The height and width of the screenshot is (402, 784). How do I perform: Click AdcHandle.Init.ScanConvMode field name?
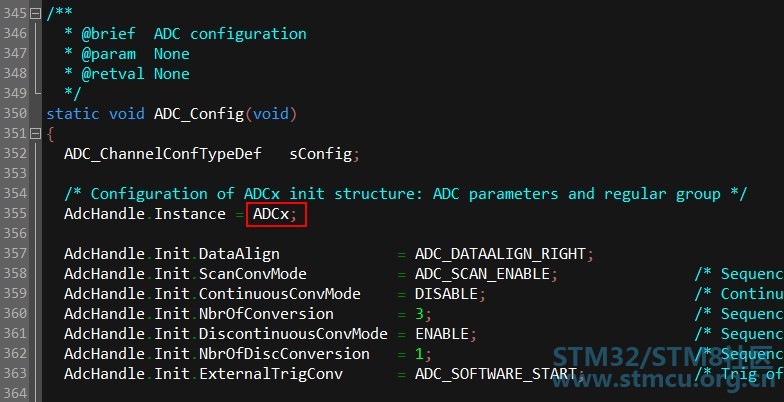coord(186,274)
